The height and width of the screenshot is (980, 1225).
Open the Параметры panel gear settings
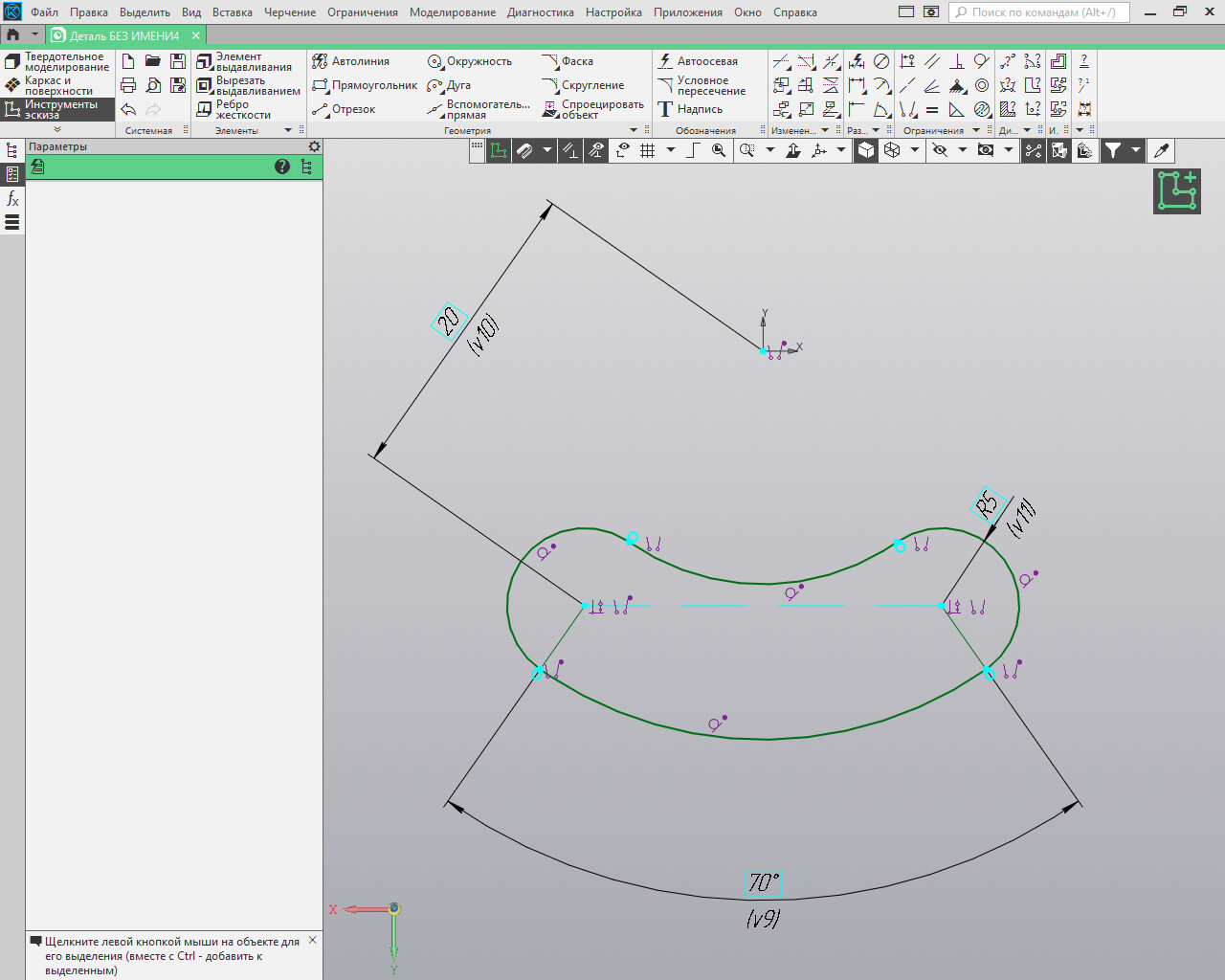coord(314,146)
